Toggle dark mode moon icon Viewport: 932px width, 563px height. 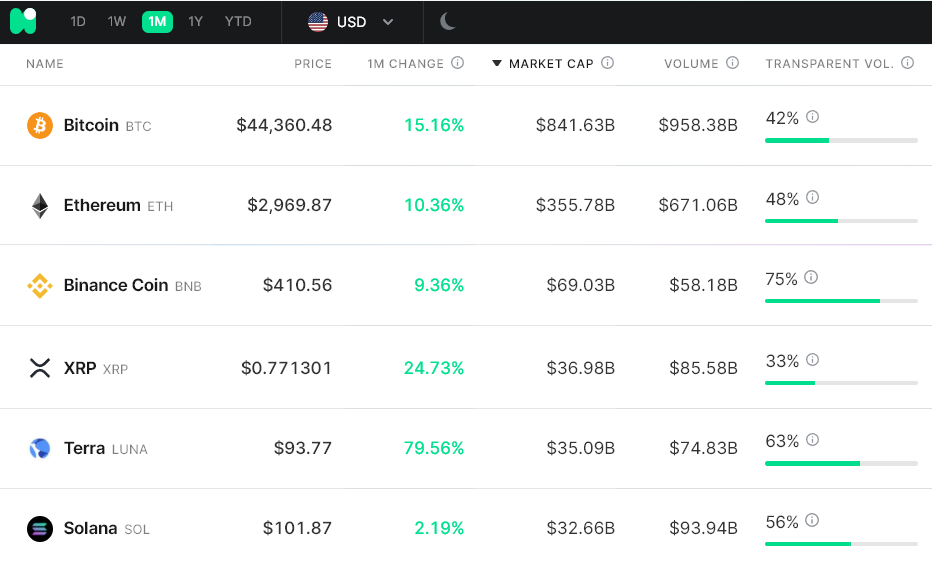point(448,21)
